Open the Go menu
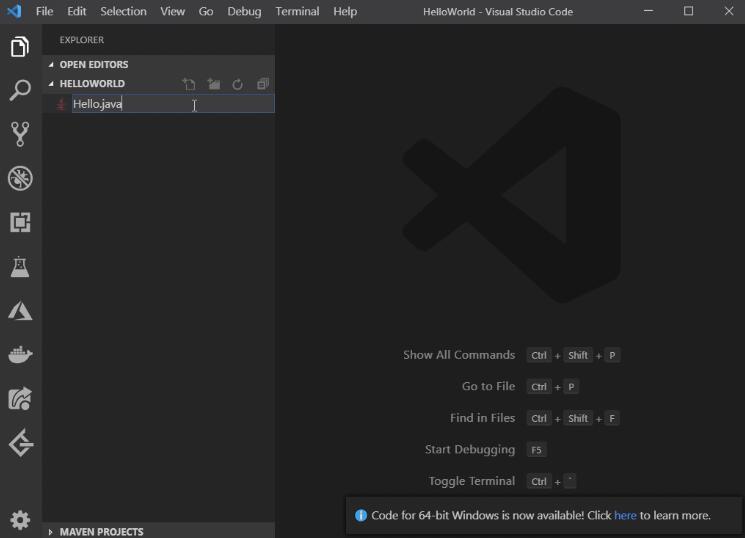Viewport: 745px width, 538px height. coord(206,11)
